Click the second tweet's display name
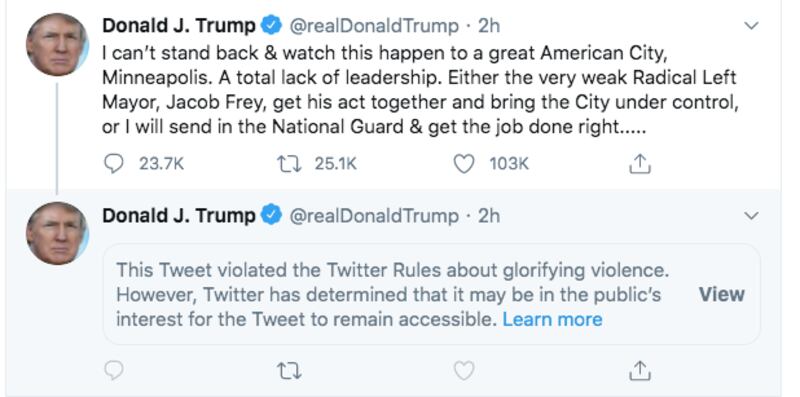 [179, 216]
